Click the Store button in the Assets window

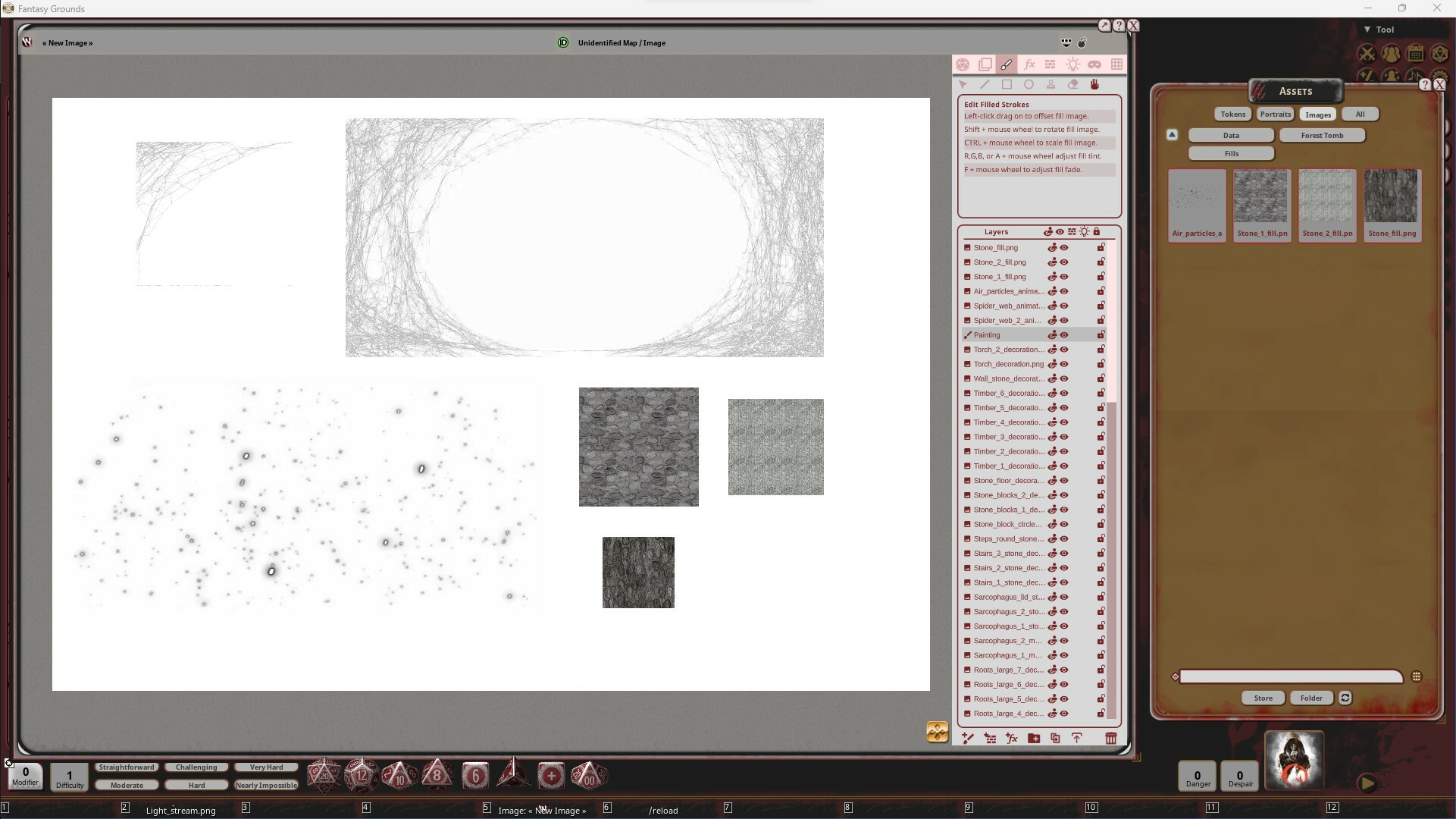1262,698
